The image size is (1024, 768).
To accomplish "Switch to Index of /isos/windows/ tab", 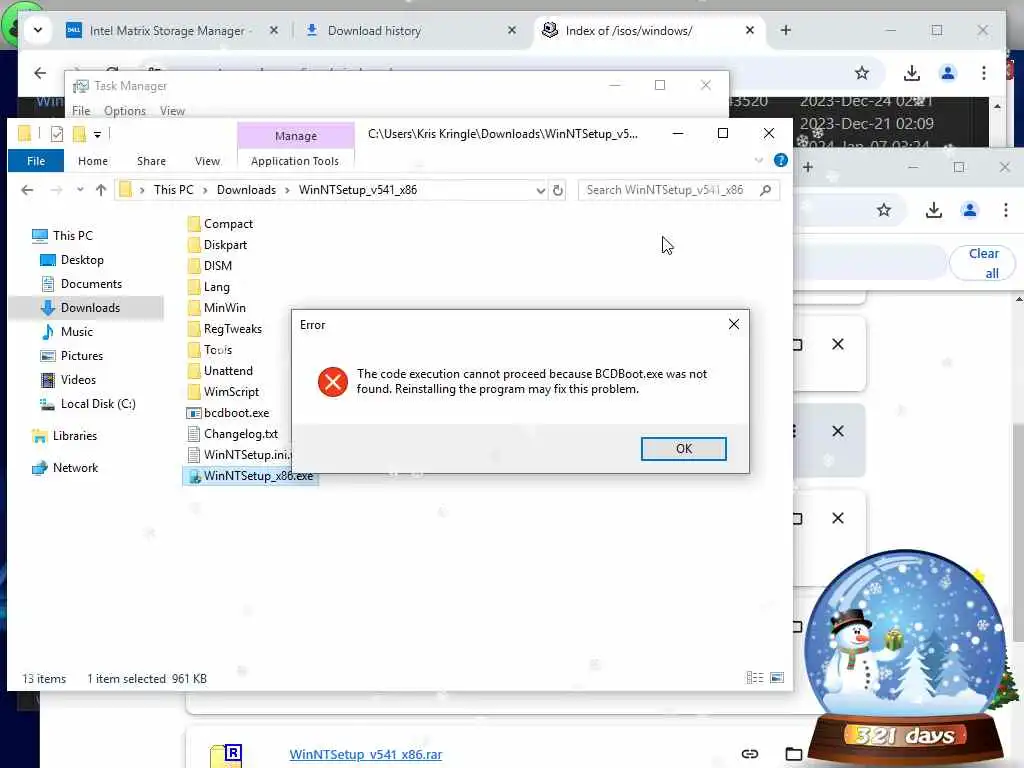I will [628, 31].
